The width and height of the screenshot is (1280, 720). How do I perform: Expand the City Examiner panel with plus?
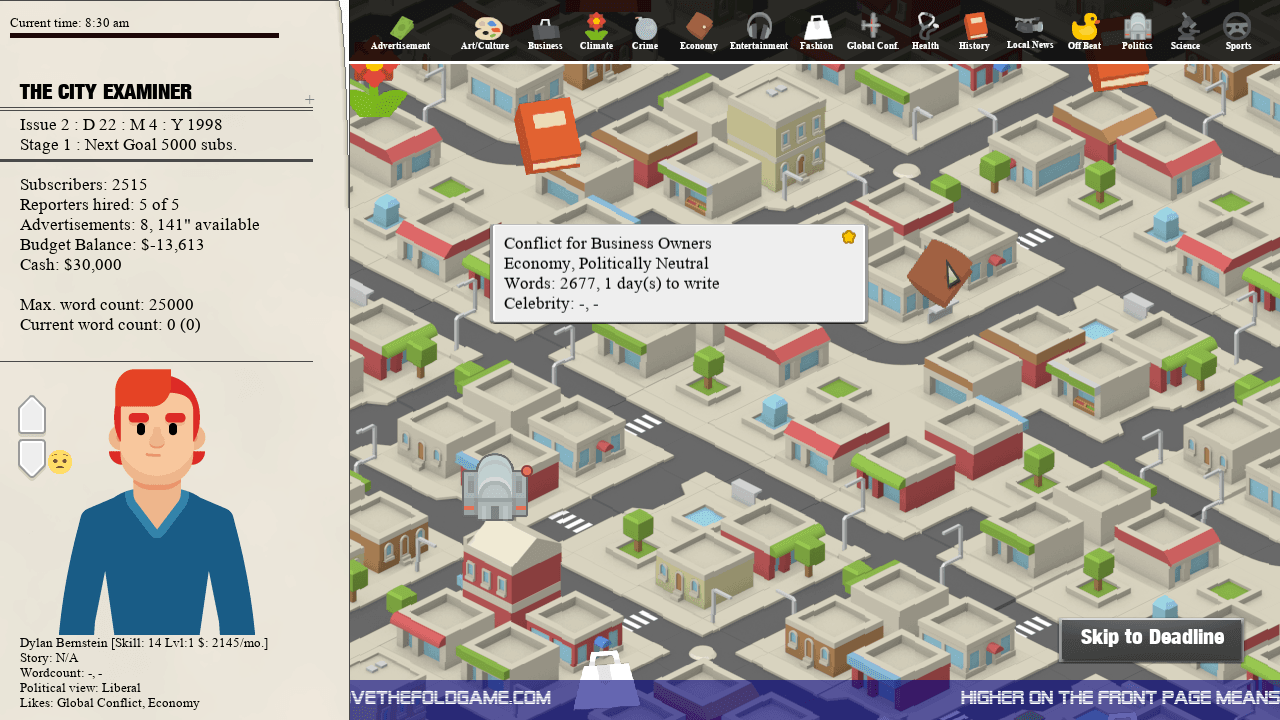(x=309, y=99)
